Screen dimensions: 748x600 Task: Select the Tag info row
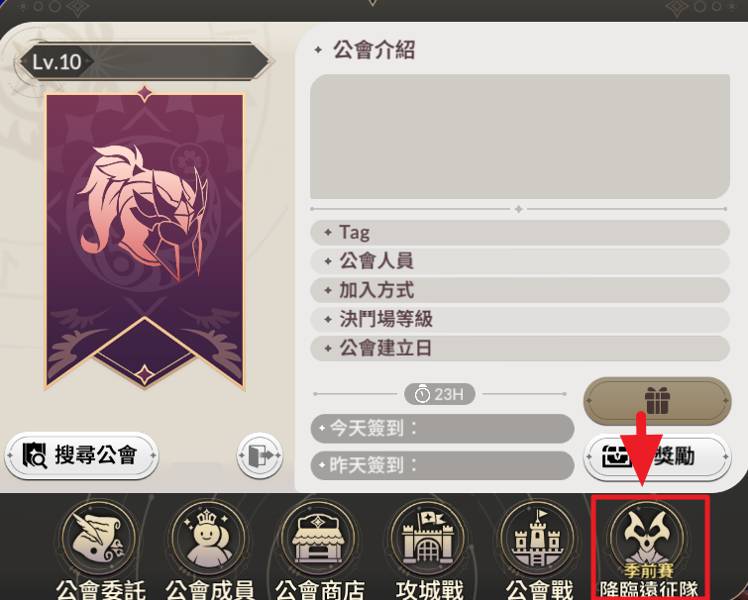pos(520,232)
